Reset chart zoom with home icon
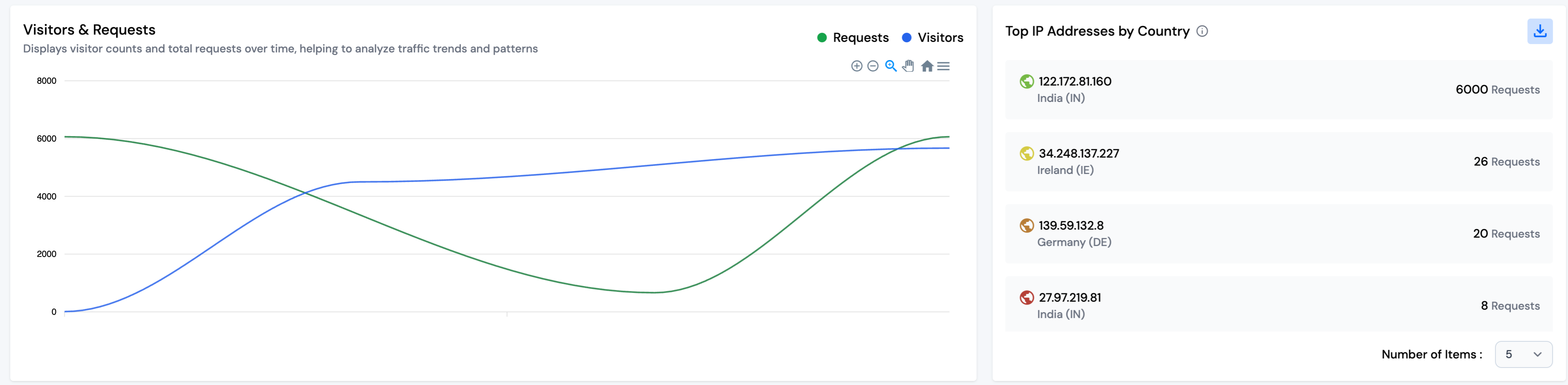The height and width of the screenshot is (385, 1568). [x=926, y=66]
